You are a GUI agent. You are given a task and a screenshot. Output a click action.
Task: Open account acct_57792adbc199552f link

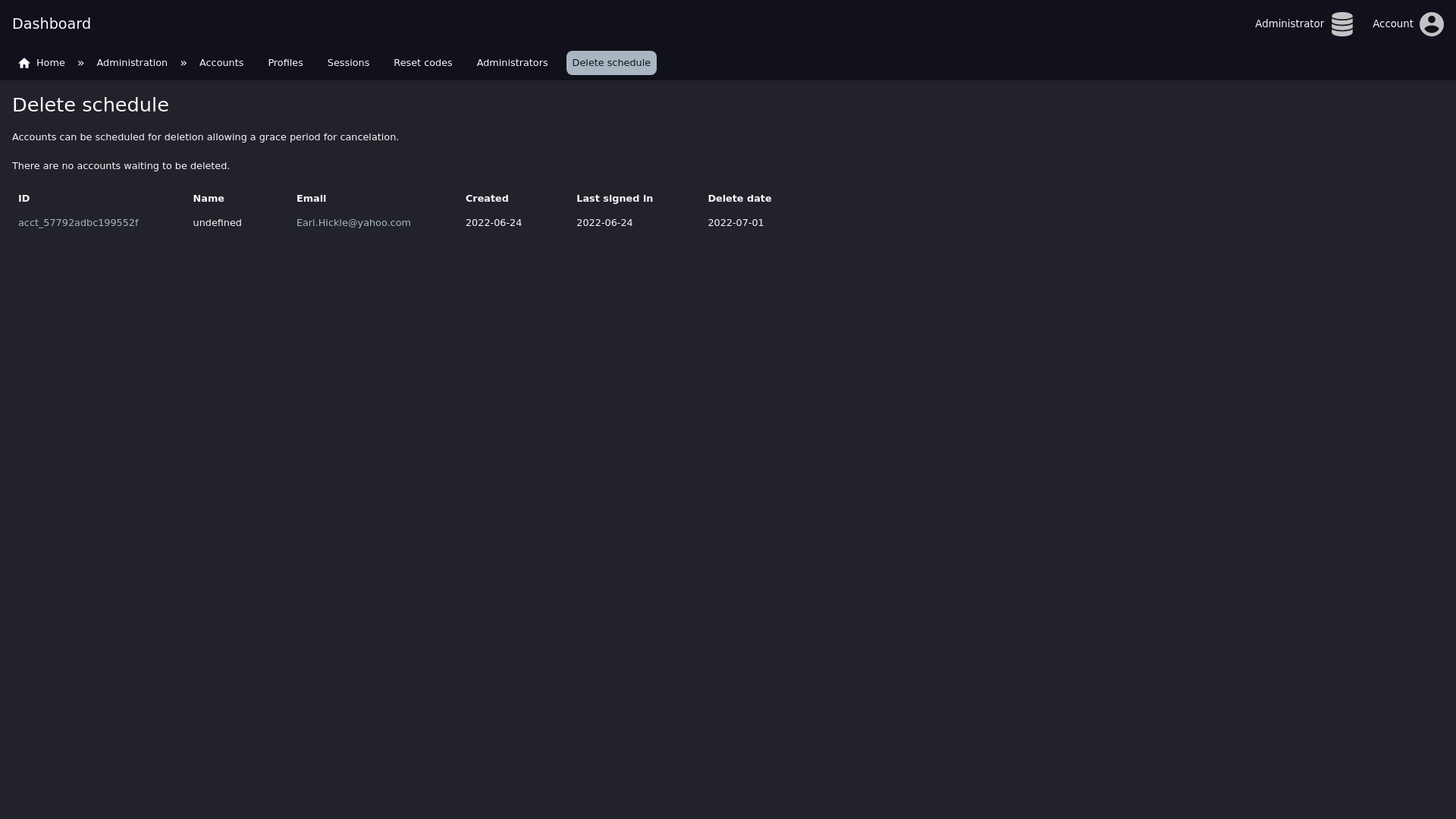(x=78, y=223)
